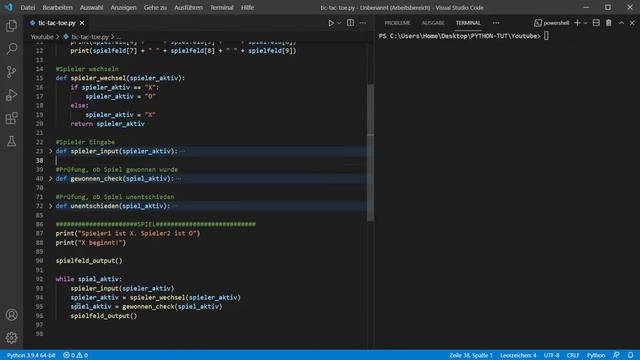Maximize panel with up chevron
Image resolution: width=640 pixels, height=360 pixels.
(621, 23)
